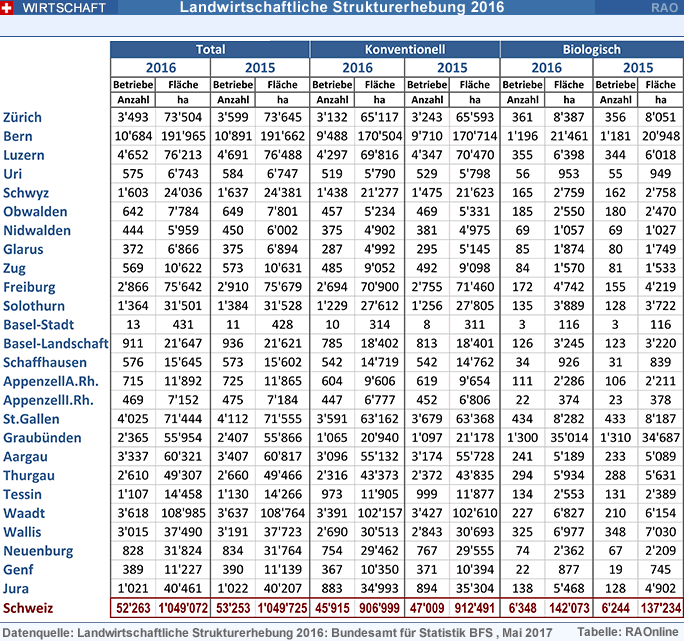The height and width of the screenshot is (641, 684).
Task: Select the Total column group header
Action: [210, 48]
